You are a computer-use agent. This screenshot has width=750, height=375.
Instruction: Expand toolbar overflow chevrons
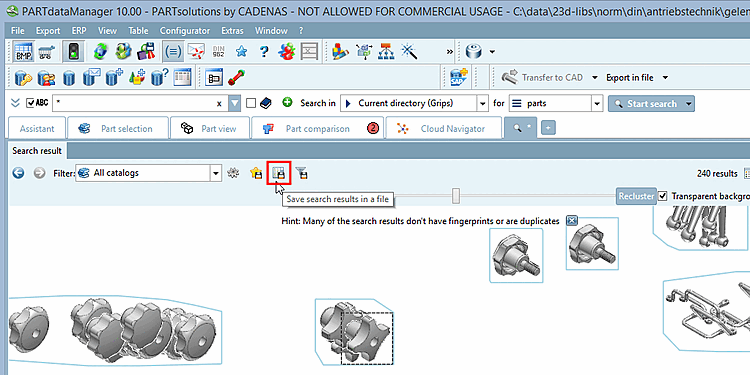click(450, 51)
